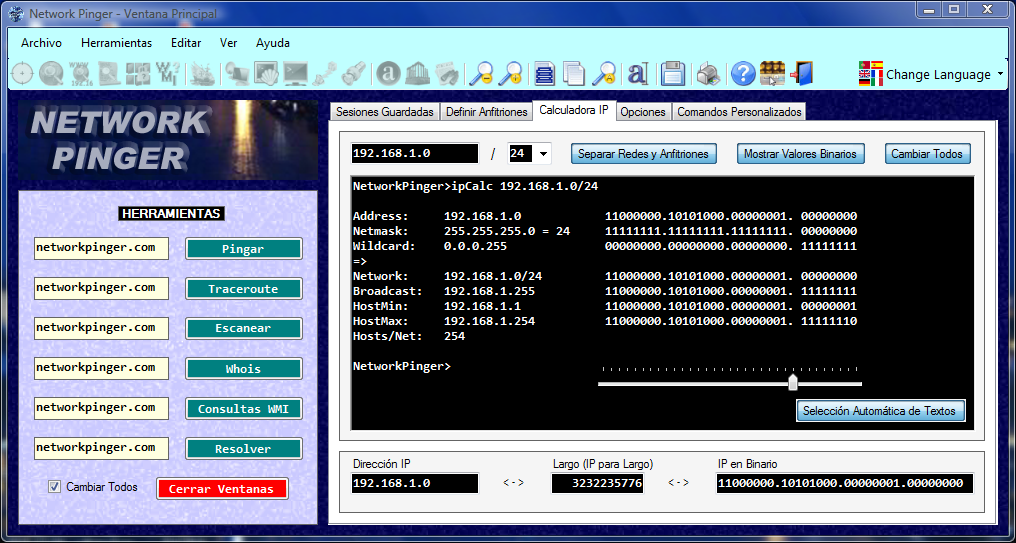Click the binoculars toolbar icon
Image resolution: width=1016 pixels, height=543 pixels.
(x=447, y=73)
